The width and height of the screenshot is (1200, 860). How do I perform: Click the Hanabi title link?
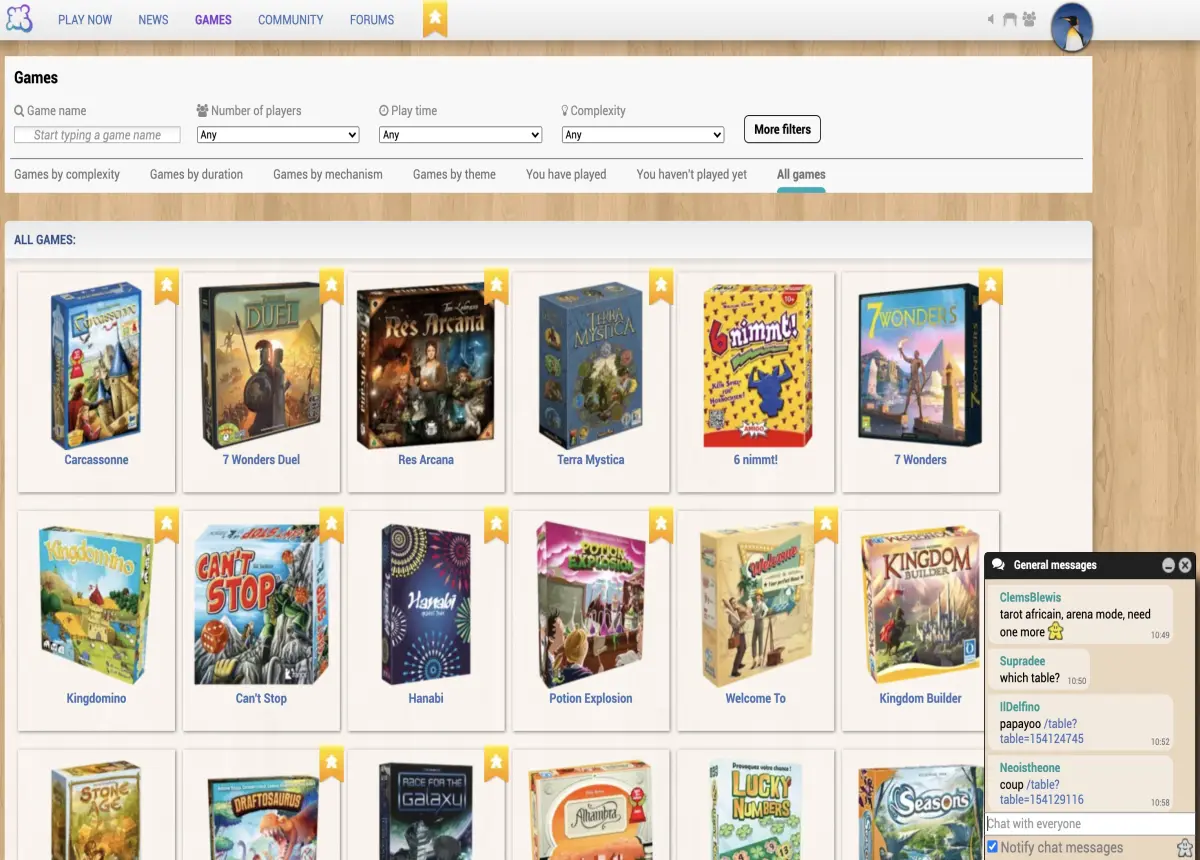[x=426, y=698]
